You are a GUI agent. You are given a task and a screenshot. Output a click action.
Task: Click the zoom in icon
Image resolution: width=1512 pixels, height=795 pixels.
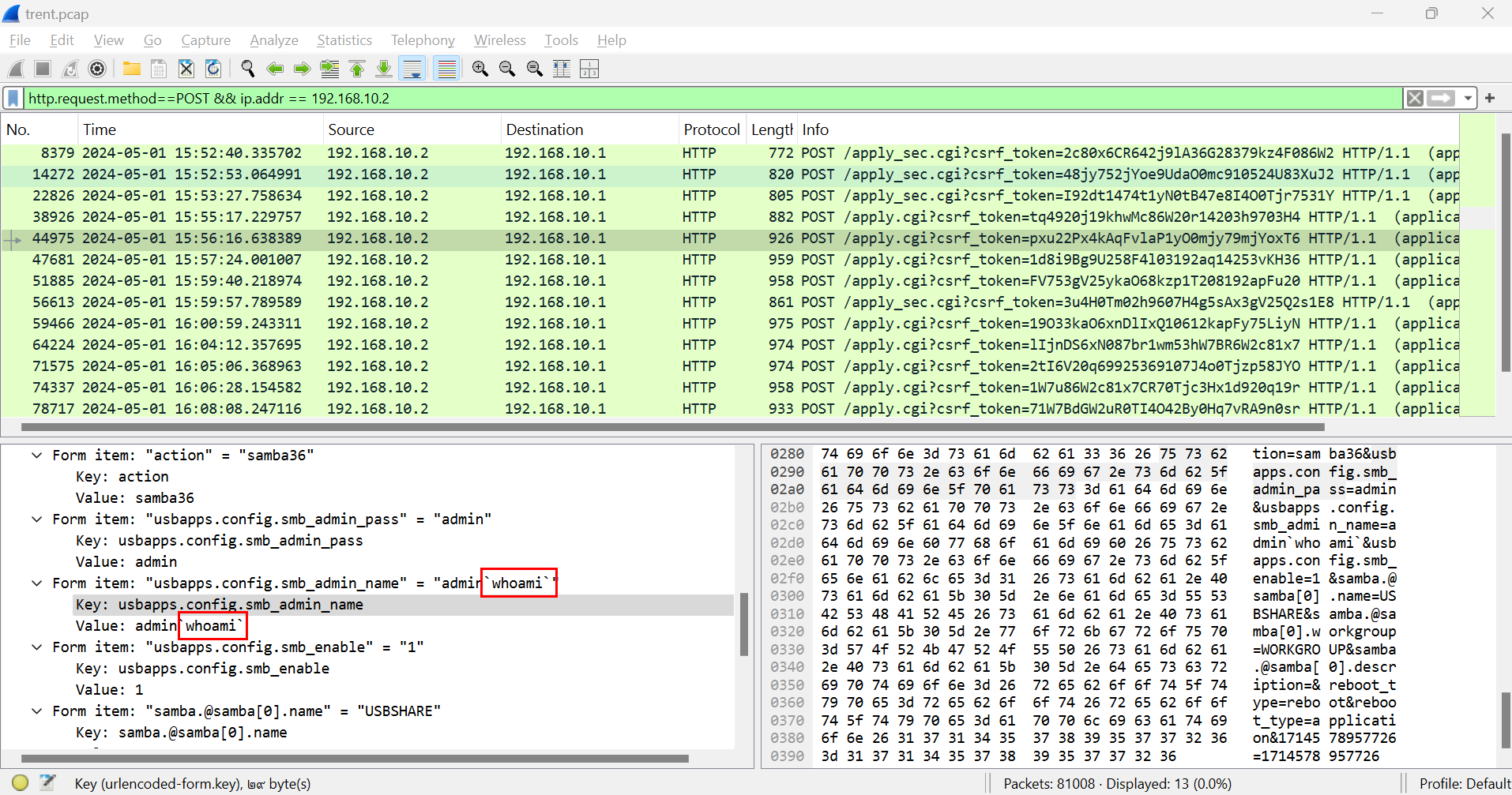click(480, 69)
